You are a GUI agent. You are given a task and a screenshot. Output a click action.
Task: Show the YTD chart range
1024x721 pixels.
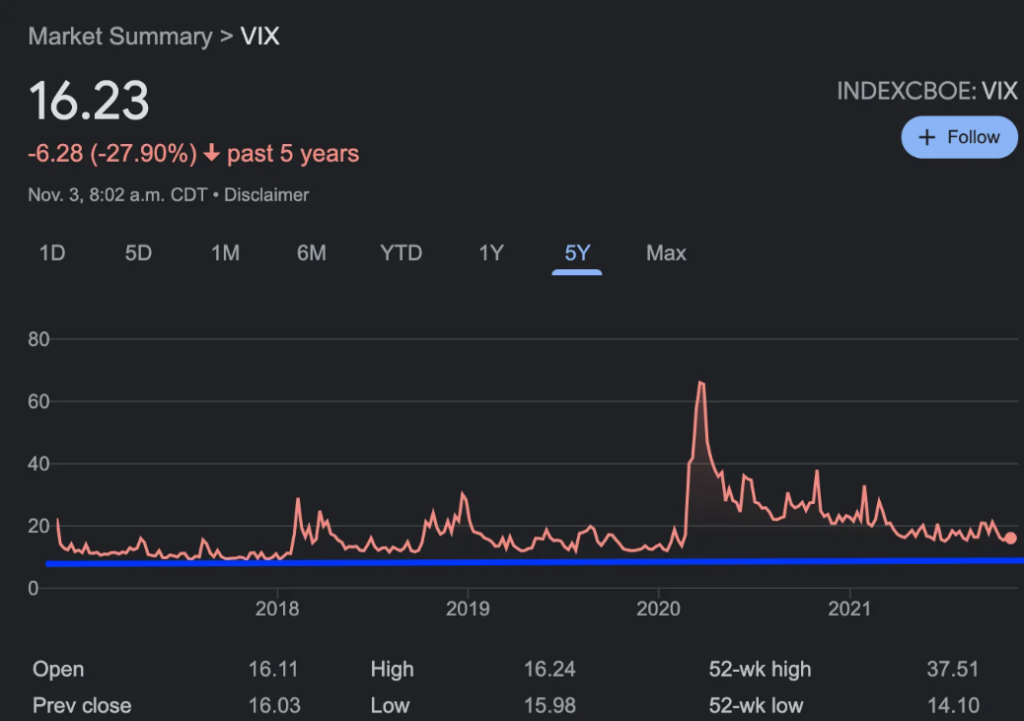(401, 253)
